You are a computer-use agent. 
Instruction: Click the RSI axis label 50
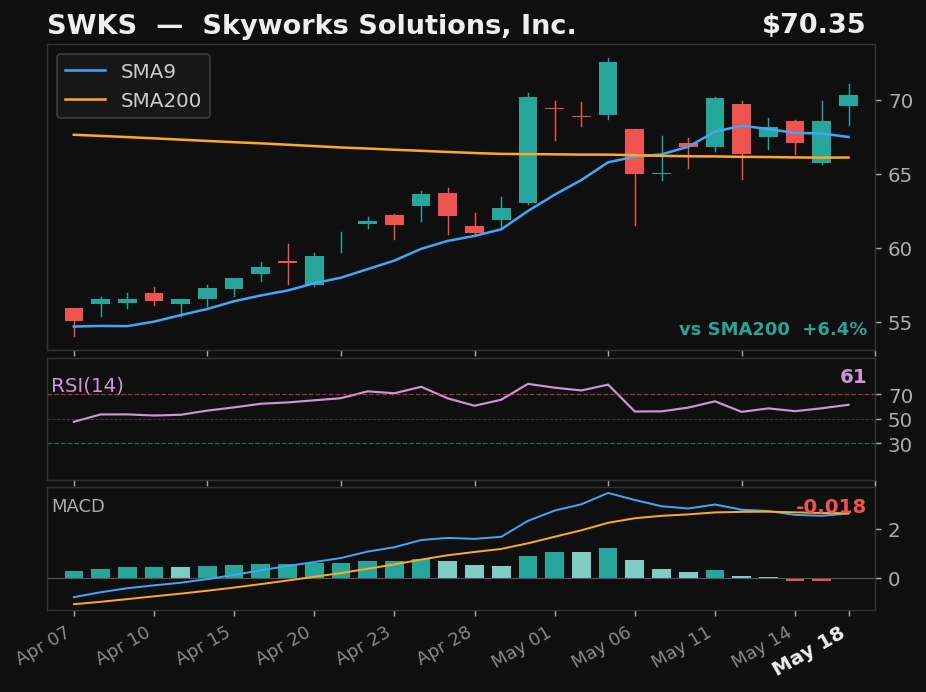[x=900, y=420]
